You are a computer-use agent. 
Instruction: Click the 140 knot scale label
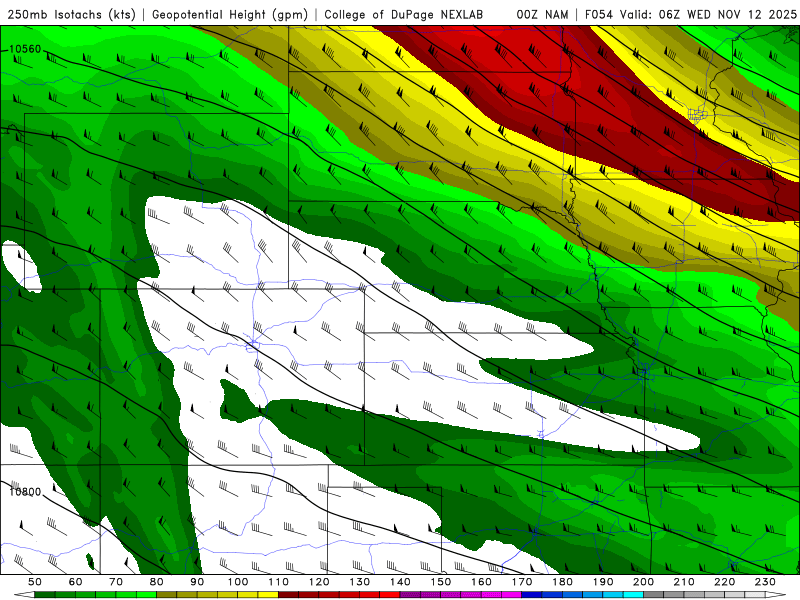pyautogui.click(x=400, y=582)
